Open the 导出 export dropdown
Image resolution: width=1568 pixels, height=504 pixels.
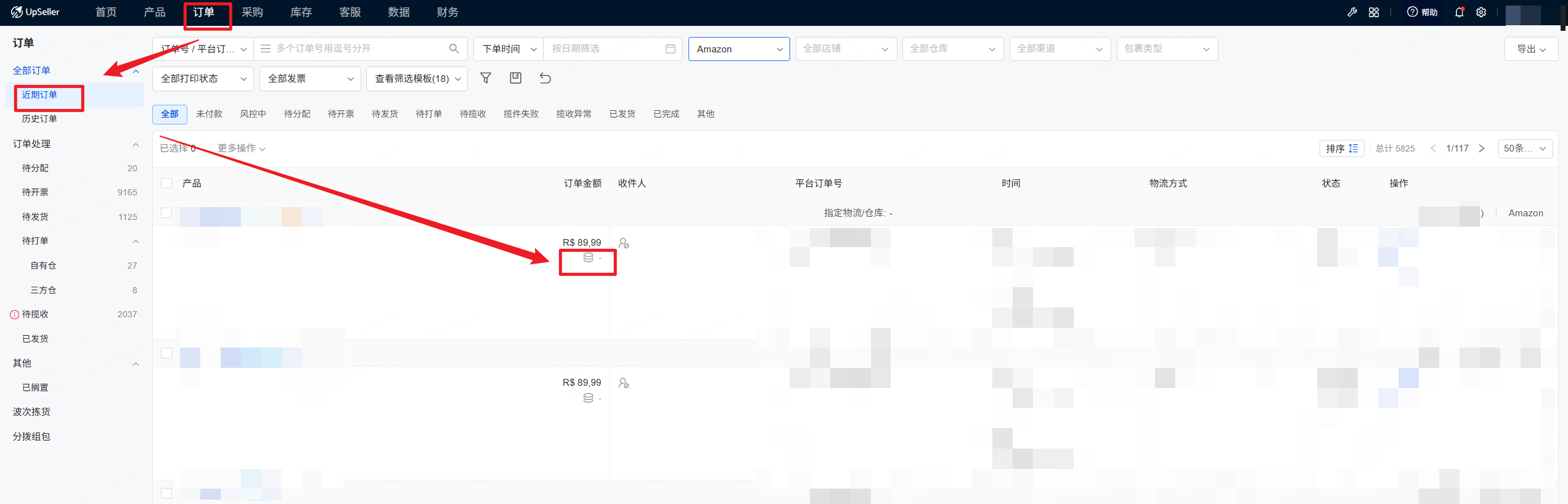coord(1531,49)
